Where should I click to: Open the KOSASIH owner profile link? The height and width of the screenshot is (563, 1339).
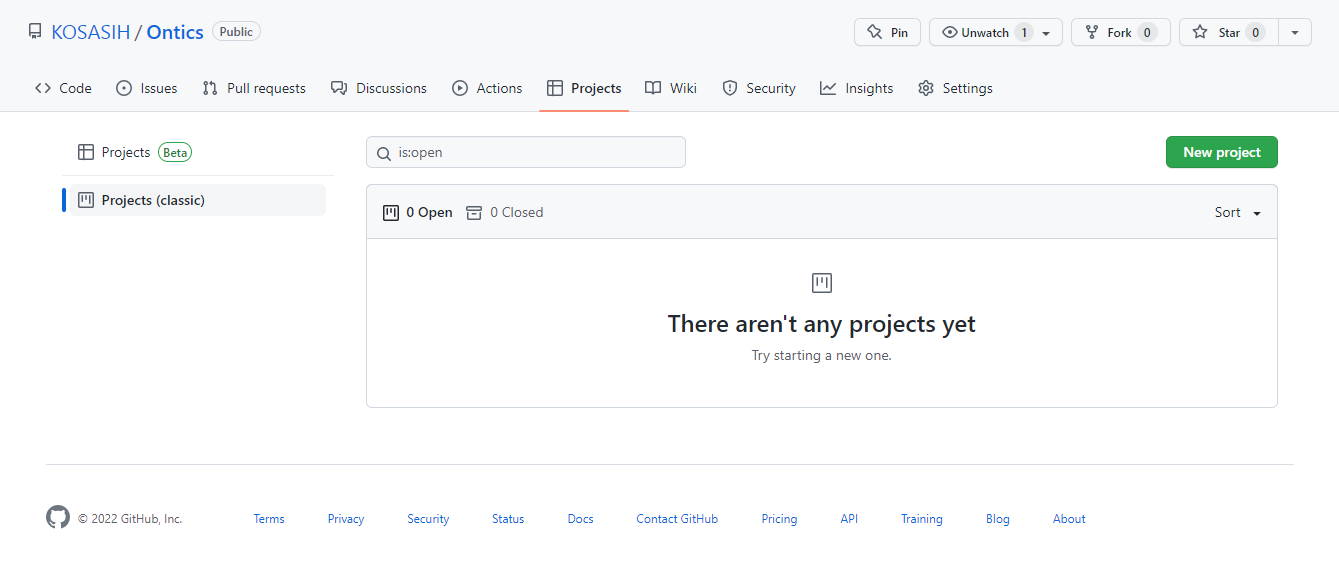coord(91,32)
